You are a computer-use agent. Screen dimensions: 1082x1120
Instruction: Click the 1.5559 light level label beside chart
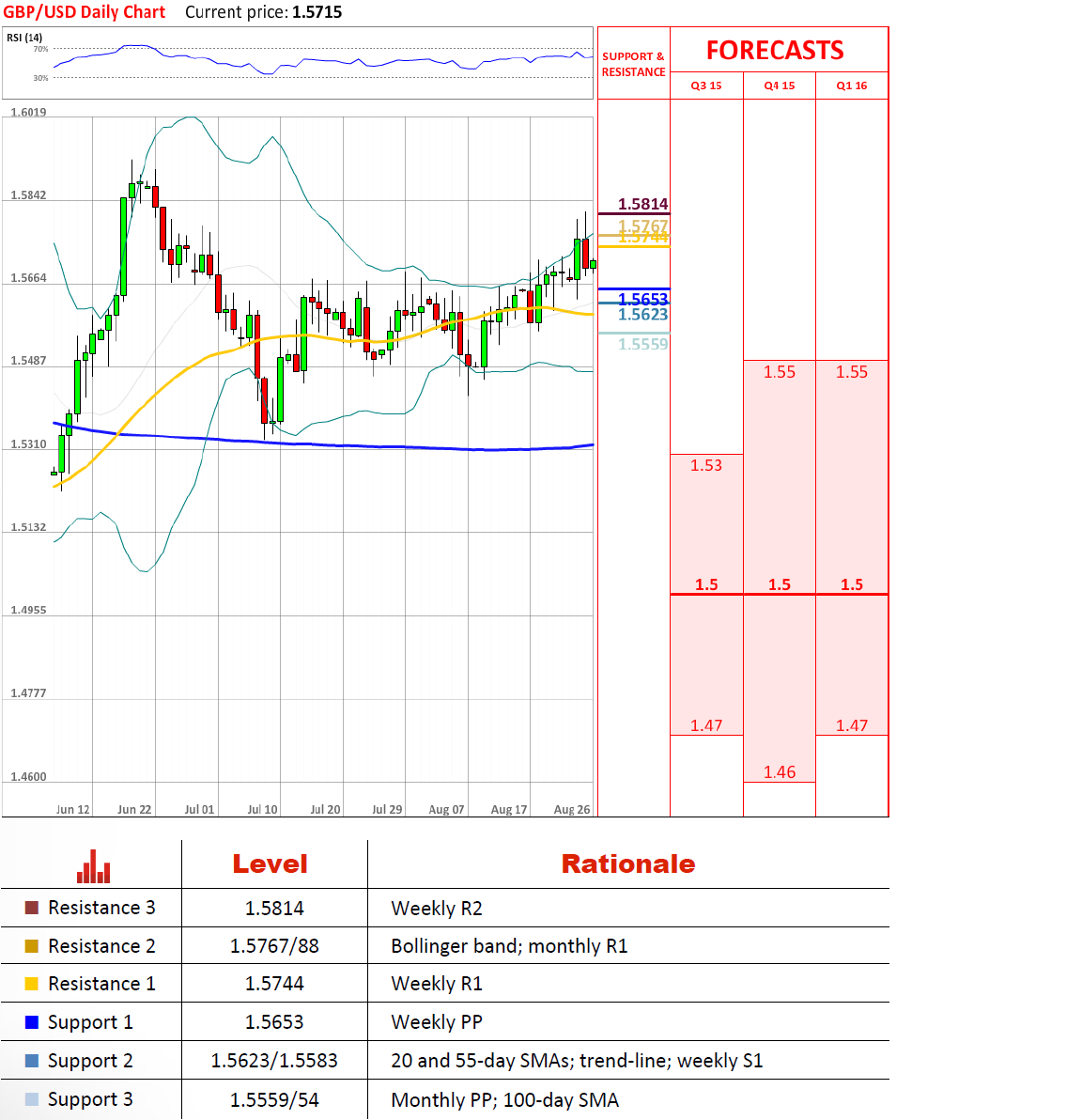point(642,344)
